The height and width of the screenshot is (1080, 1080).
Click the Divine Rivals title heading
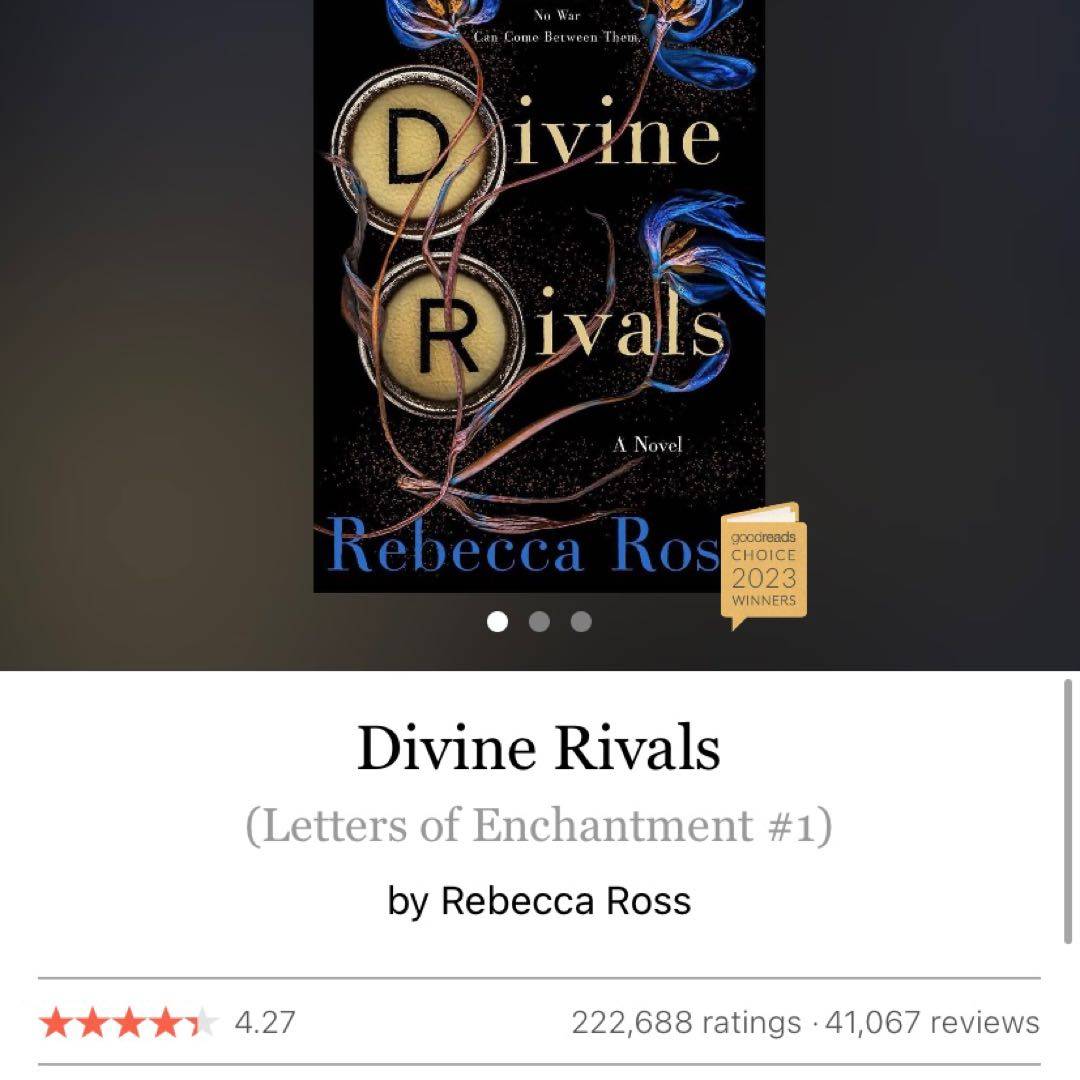click(x=539, y=748)
